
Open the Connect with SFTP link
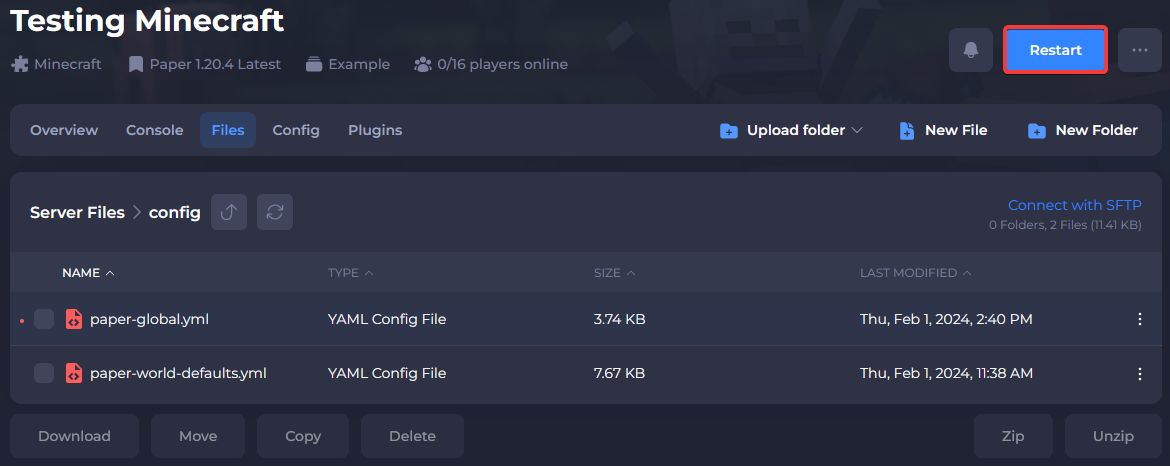click(x=1074, y=205)
